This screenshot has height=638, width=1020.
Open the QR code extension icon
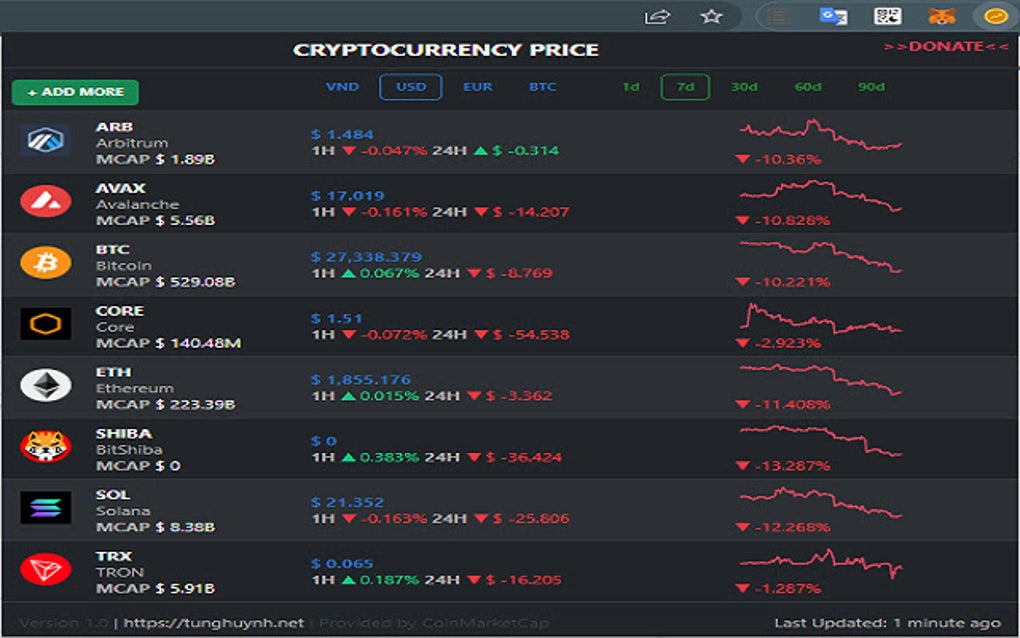point(887,16)
